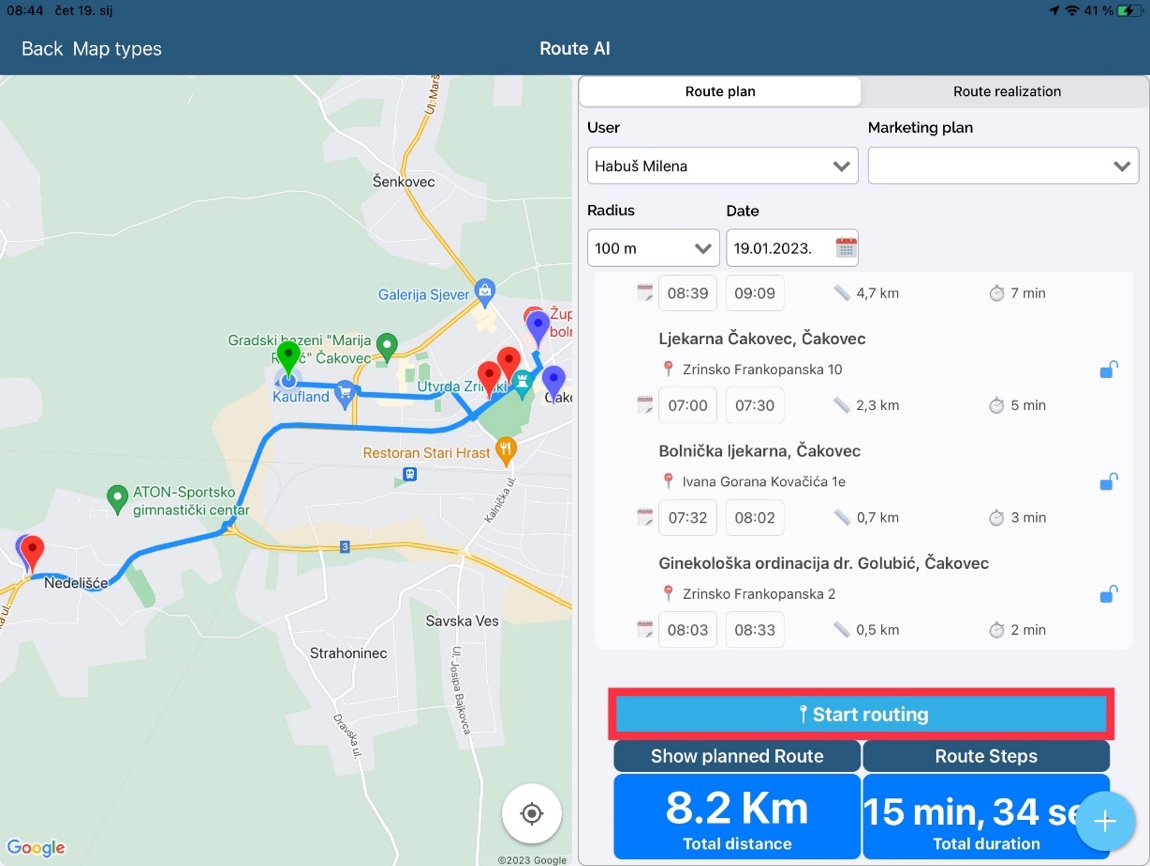Toggle lock for Ginekološka ordinacija dr. Golubić
The image size is (1150, 866).
click(x=1108, y=595)
